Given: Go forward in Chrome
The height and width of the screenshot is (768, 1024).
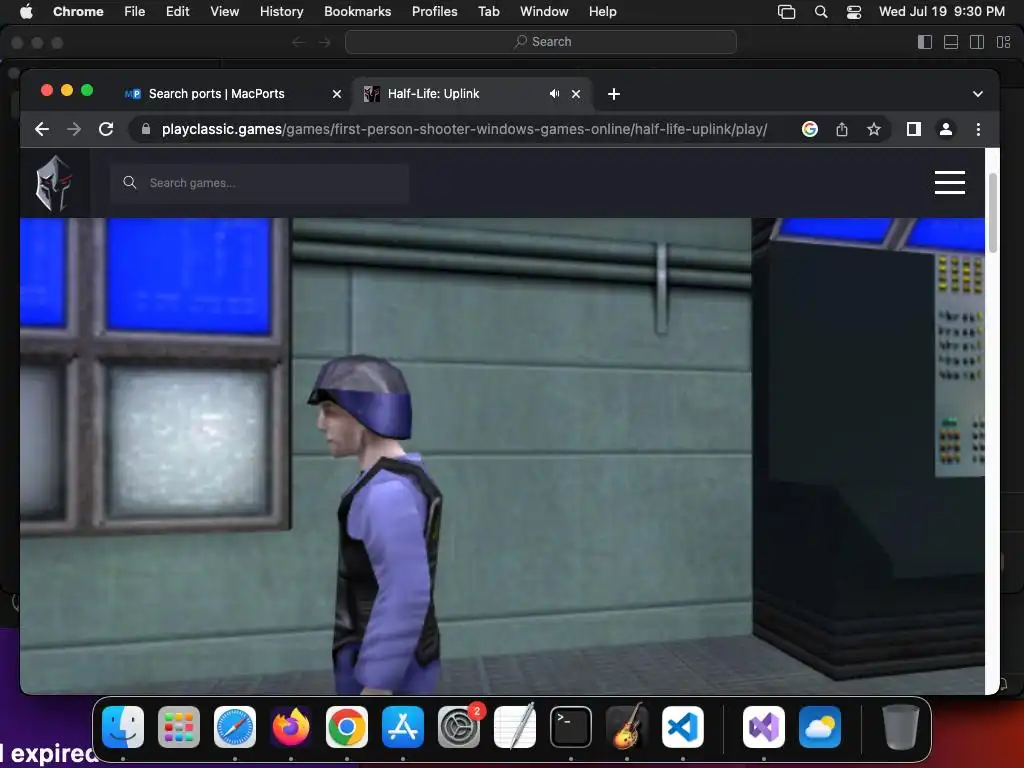Looking at the screenshot, I should pos(74,129).
